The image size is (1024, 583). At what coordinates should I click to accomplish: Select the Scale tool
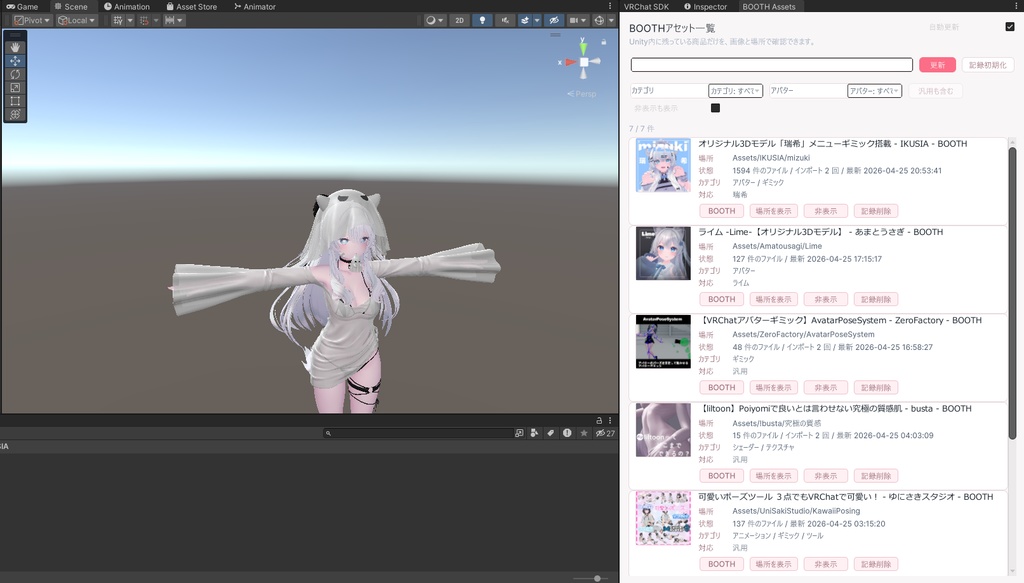pos(15,87)
